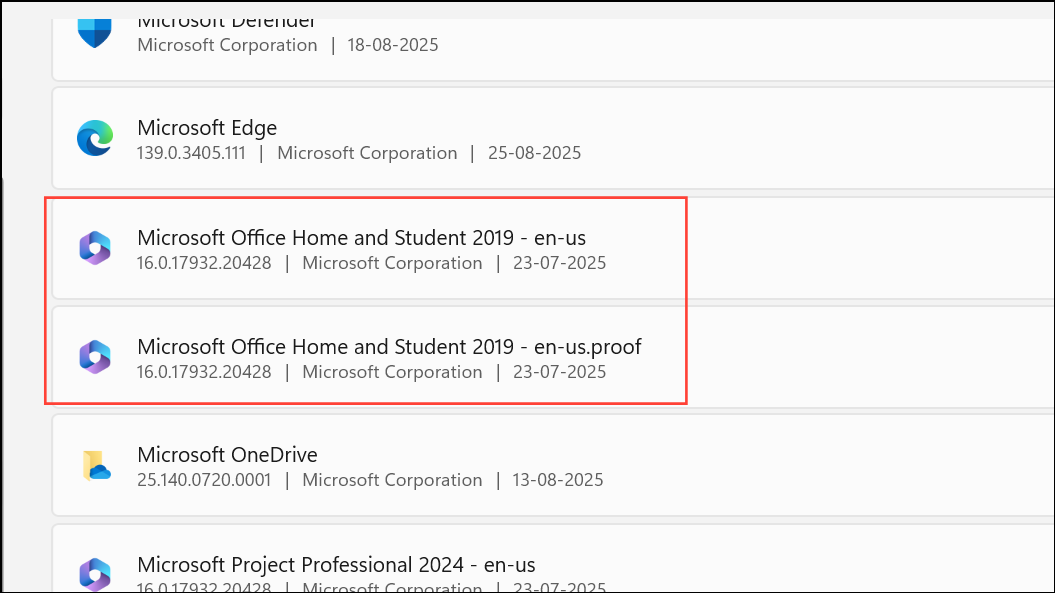Click the install date of en-us.proof entry
Image resolution: width=1055 pixels, height=593 pixels.
click(x=559, y=372)
